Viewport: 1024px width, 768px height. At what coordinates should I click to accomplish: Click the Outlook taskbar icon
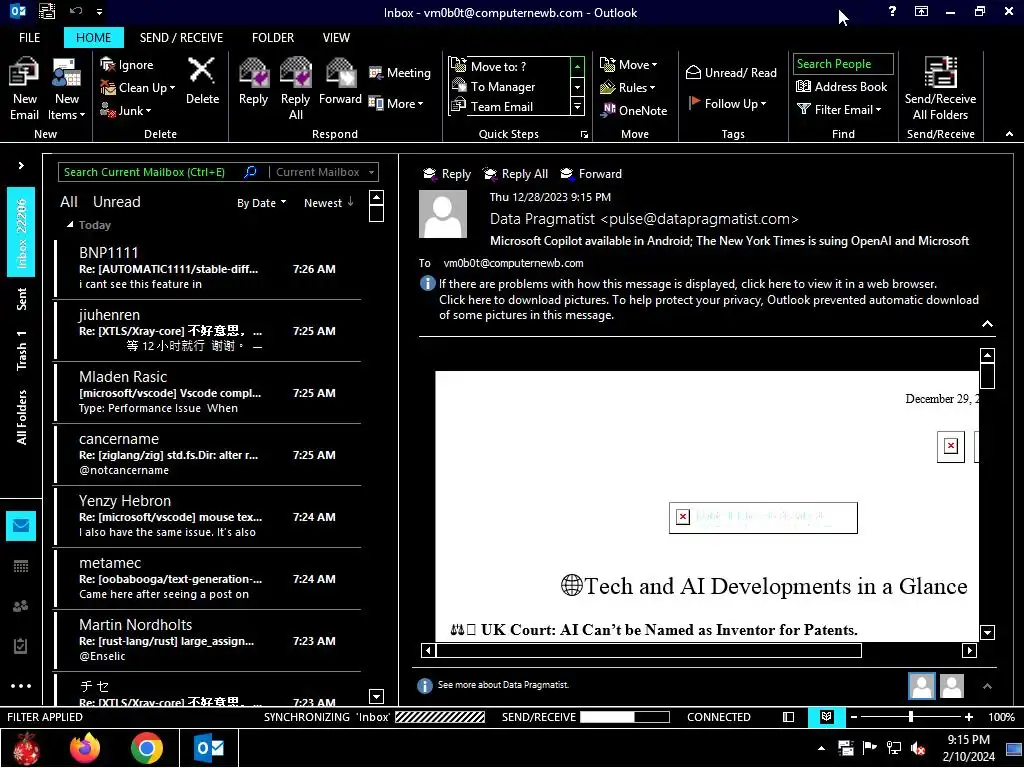pyautogui.click(x=209, y=748)
